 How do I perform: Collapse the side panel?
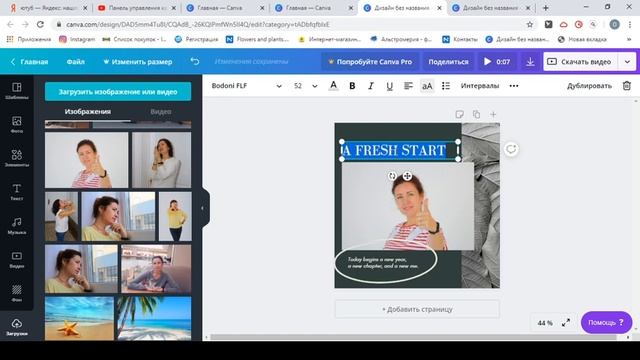click(x=203, y=208)
